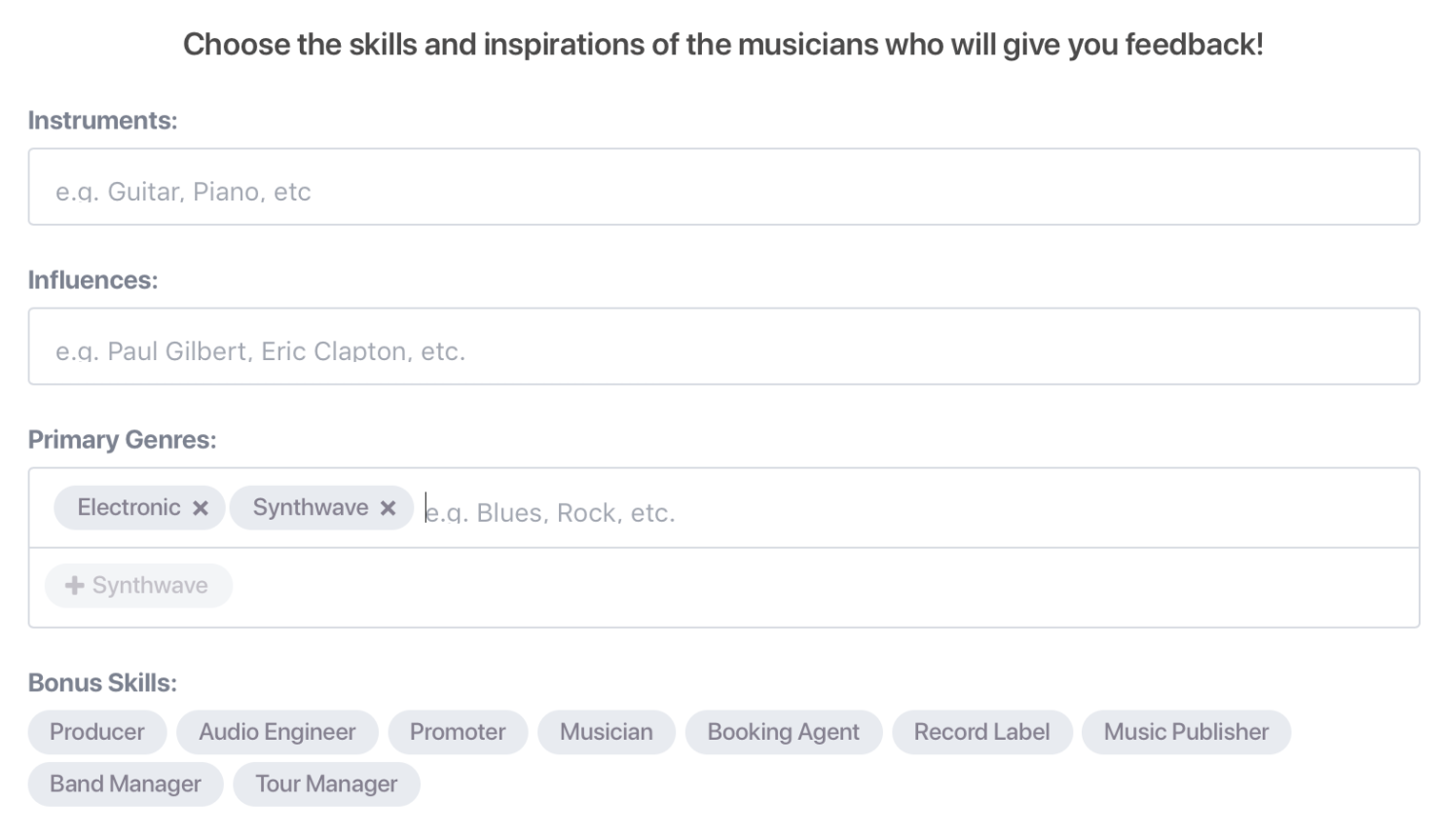Click the Primary Genres label

pyautogui.click(x=122, y=440)
